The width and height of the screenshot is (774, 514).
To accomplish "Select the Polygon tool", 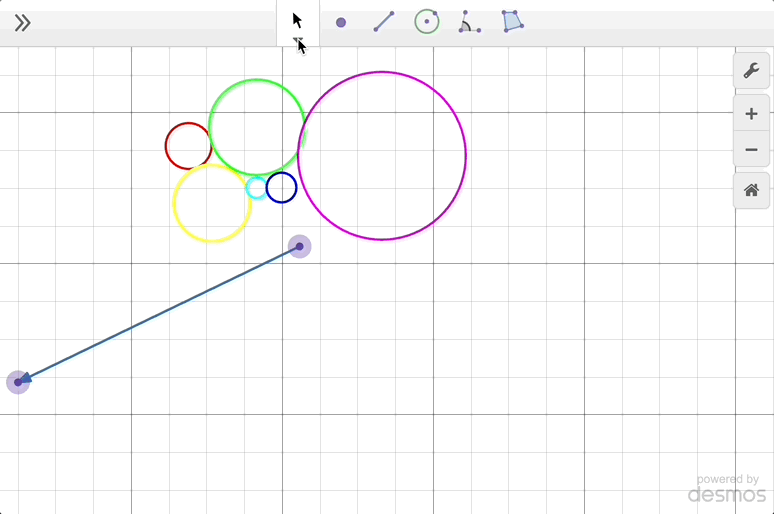I will [512, 22].
